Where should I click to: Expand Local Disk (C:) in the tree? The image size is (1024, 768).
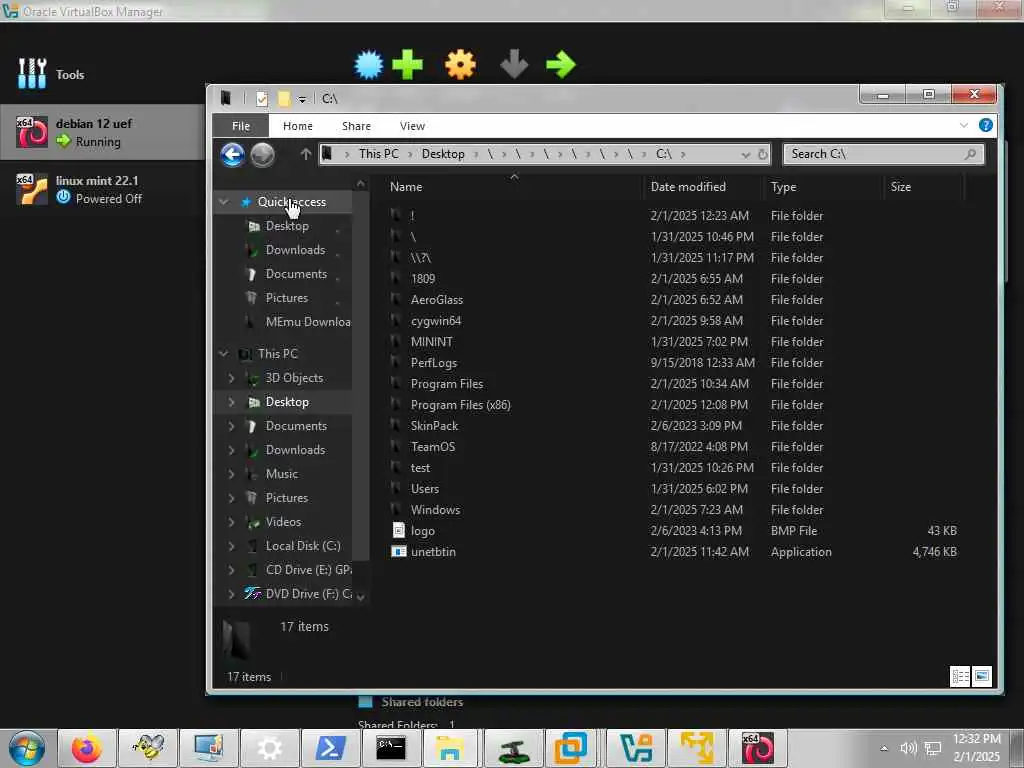click(x=231, y=546)
